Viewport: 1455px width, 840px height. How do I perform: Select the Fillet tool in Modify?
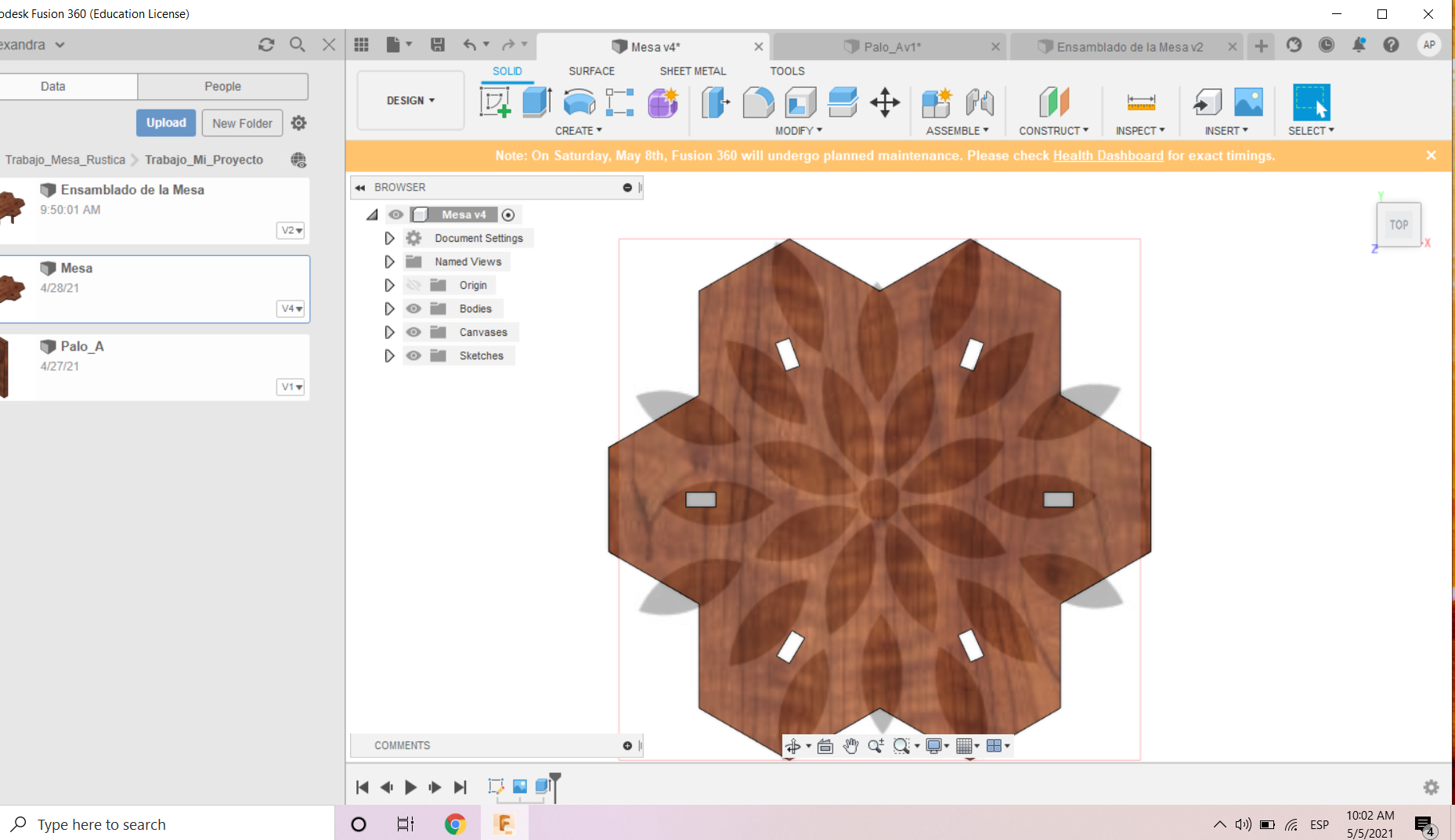coord(758,103)
